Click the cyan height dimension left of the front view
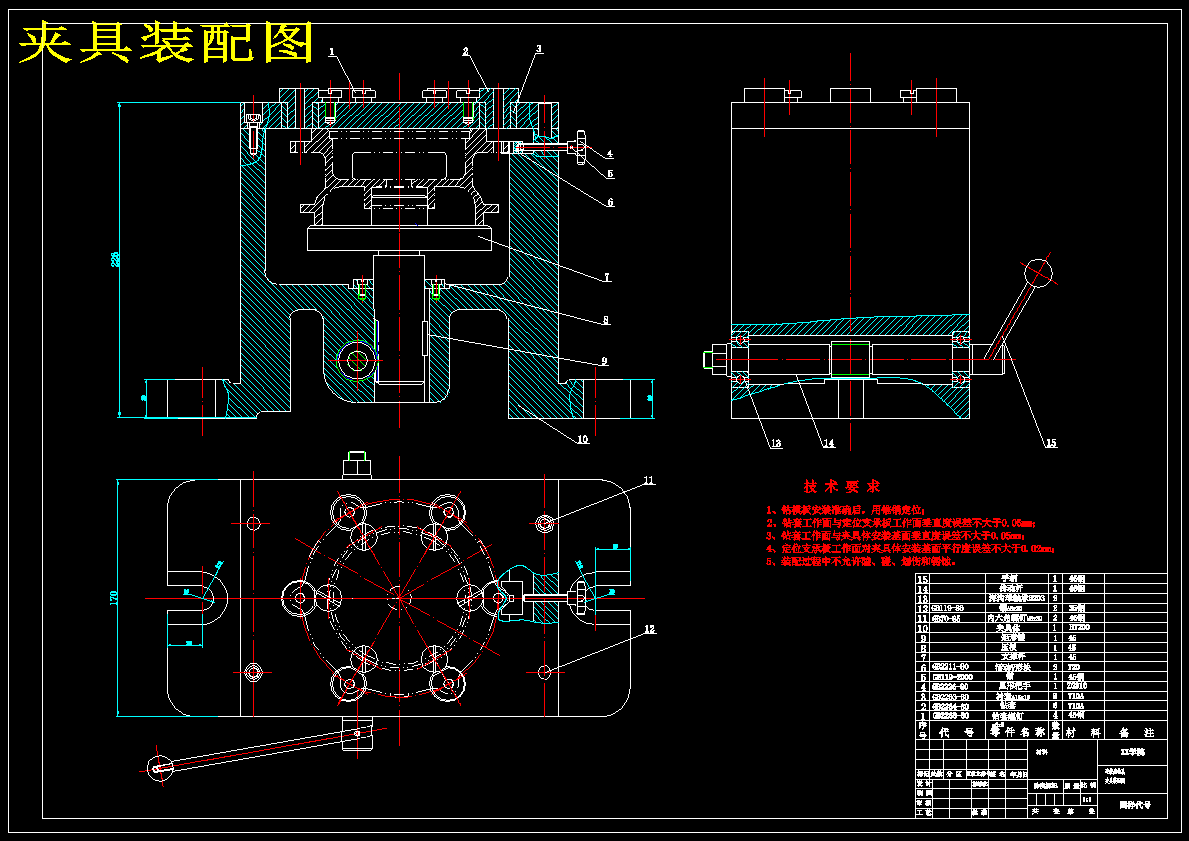The width and height of the screenshot is (1189, 841). [x=115, y=259]
